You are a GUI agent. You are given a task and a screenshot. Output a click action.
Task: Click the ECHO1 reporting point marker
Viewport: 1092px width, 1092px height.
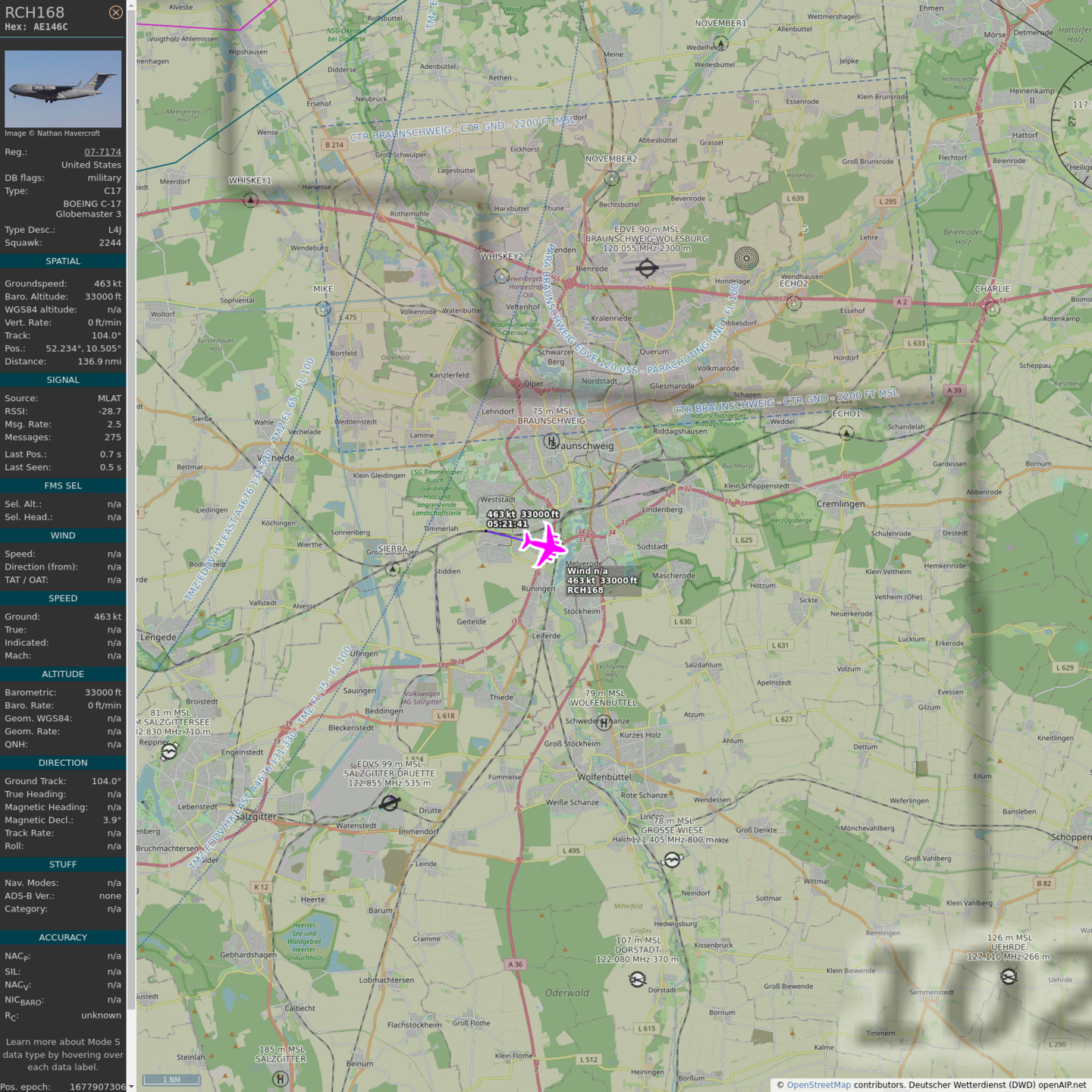846,433
